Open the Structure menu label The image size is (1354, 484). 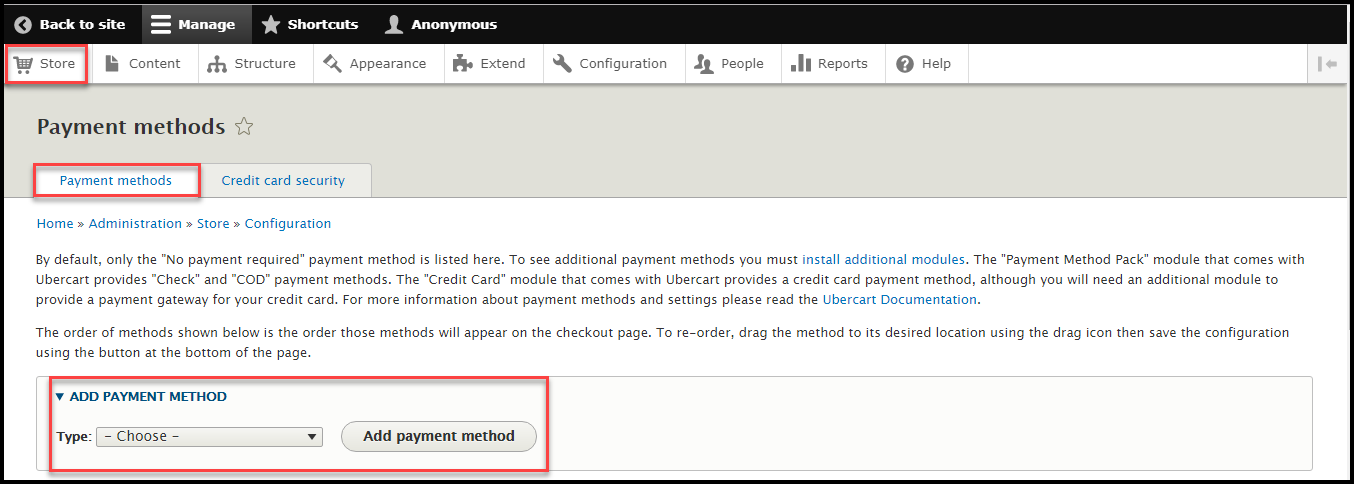[x=265, y=63]
